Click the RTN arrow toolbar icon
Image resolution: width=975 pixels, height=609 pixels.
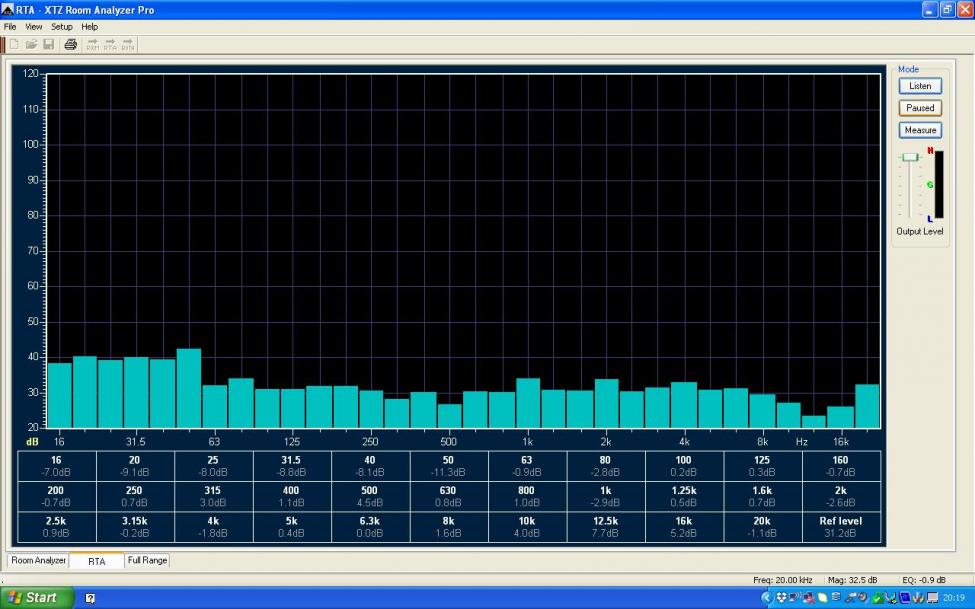(x=128, y=44)
